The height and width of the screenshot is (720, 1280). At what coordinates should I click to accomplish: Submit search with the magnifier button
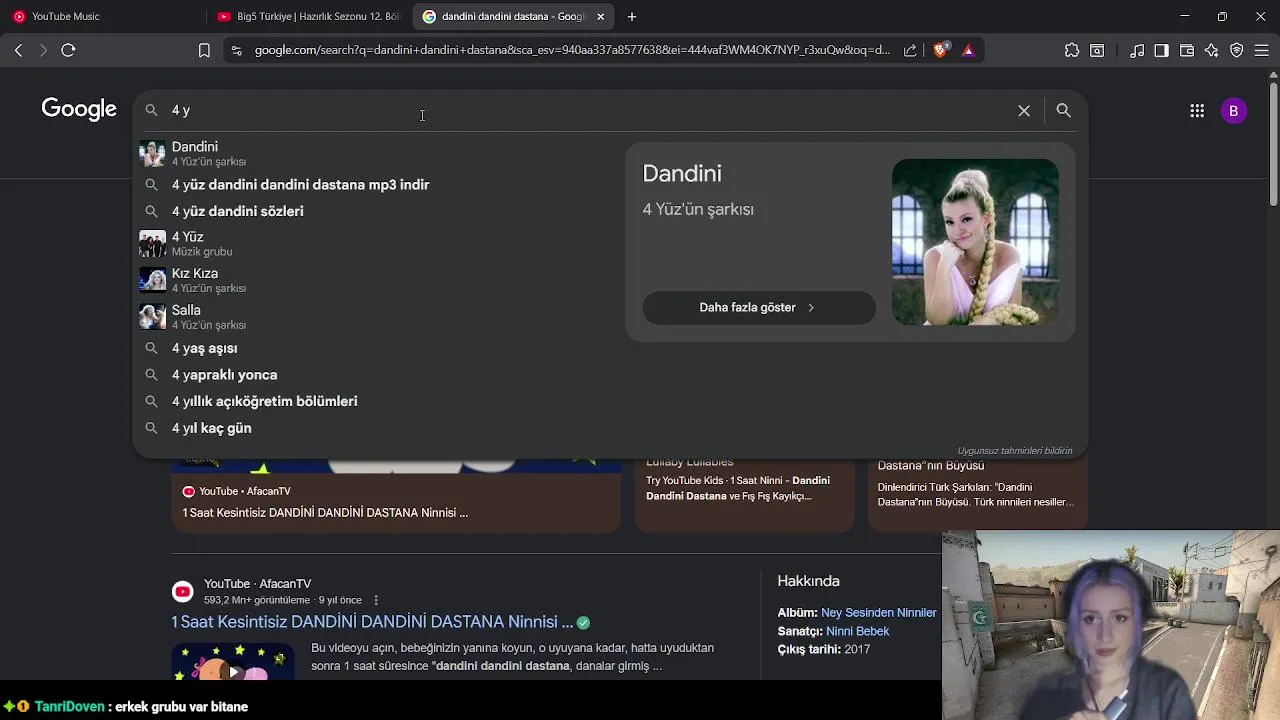point(1064,111)
